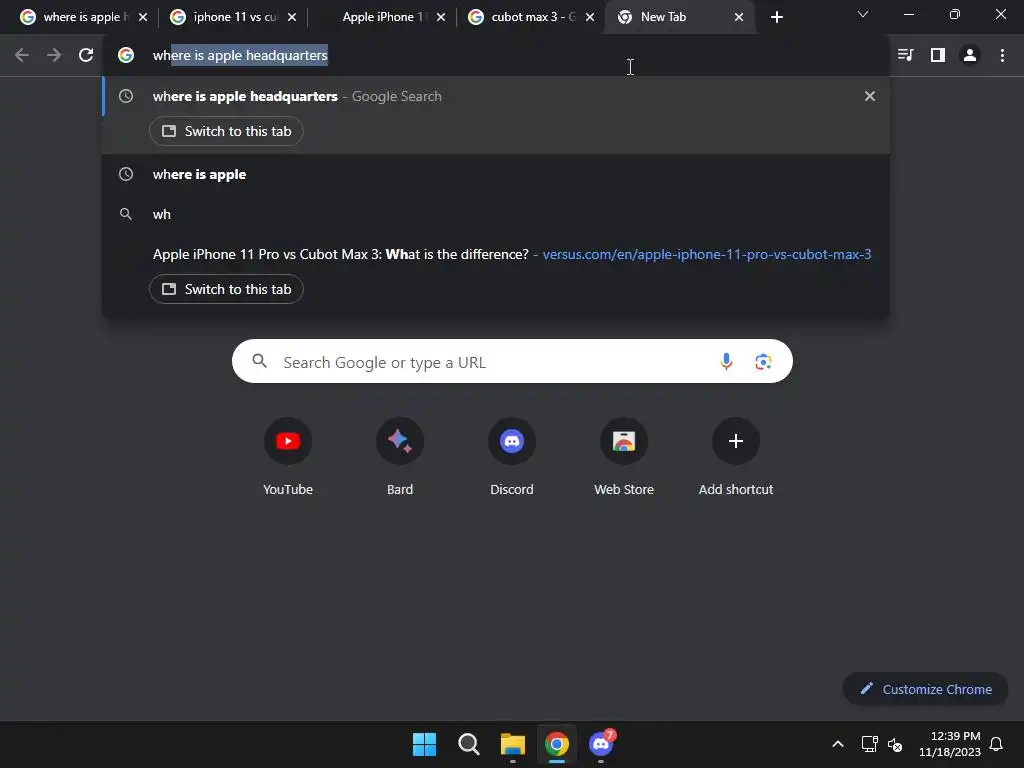Click the reload page icon
This screenshot has width=1024, height=768.
coord(86,56)
